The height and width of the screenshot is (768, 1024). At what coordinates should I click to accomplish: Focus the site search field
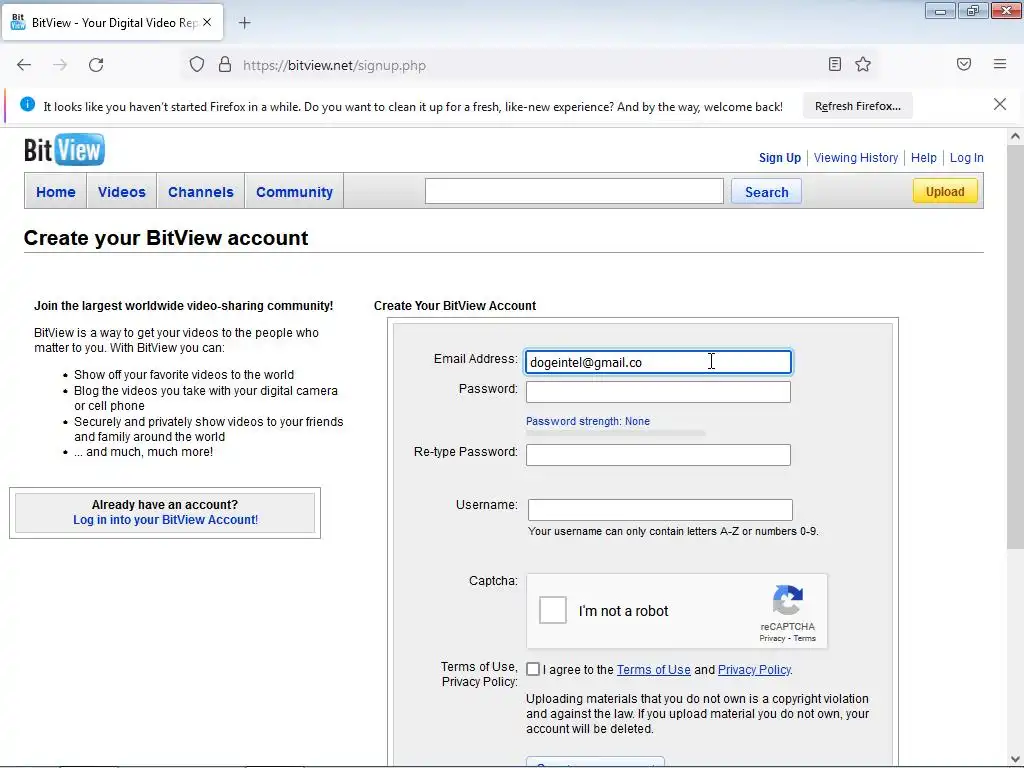pyautogui.click(x=574, y=191)
